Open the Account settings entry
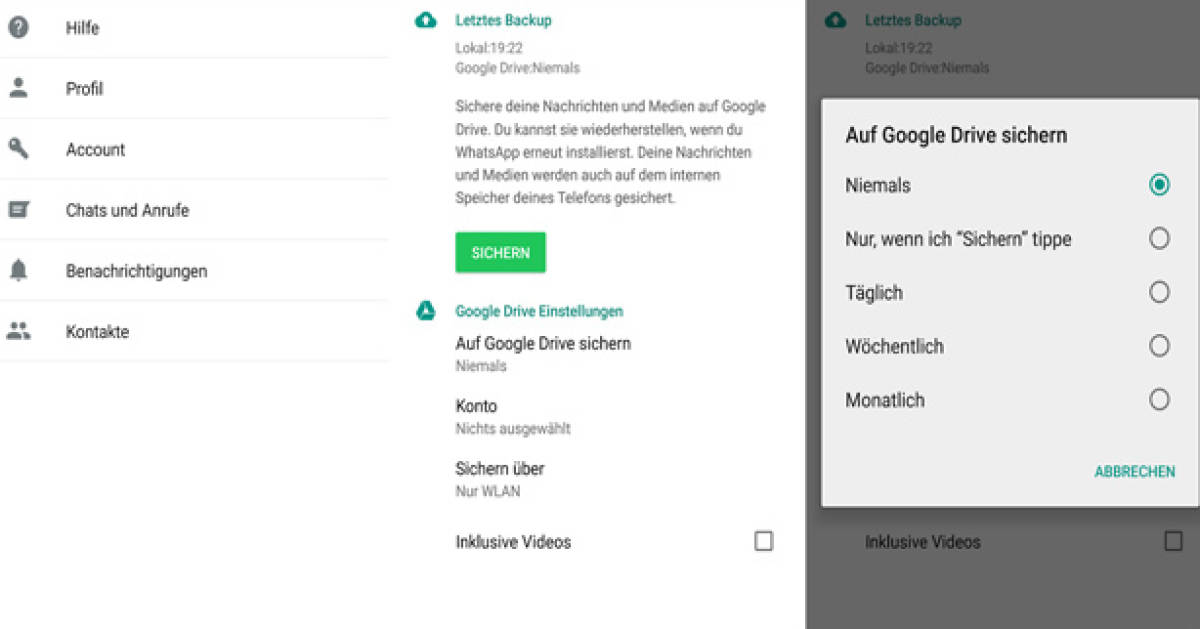 [x=194, y=149]
